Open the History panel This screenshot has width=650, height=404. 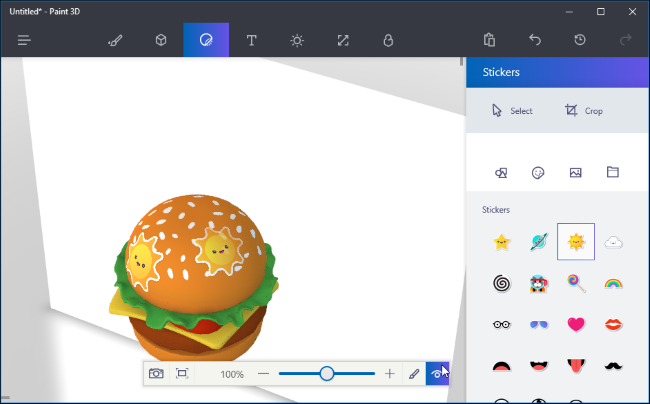tap(580, 40)
